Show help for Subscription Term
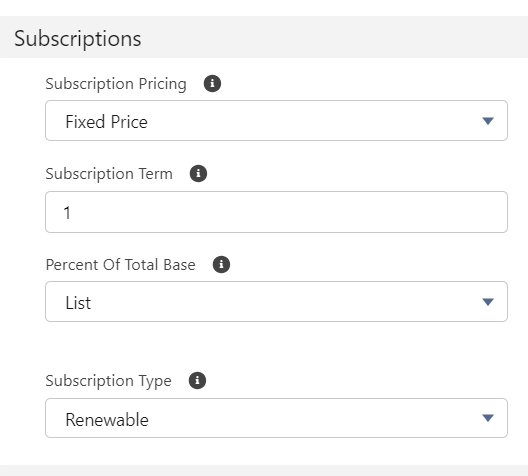This screenshot has height=476, width=528. point(198,173)
